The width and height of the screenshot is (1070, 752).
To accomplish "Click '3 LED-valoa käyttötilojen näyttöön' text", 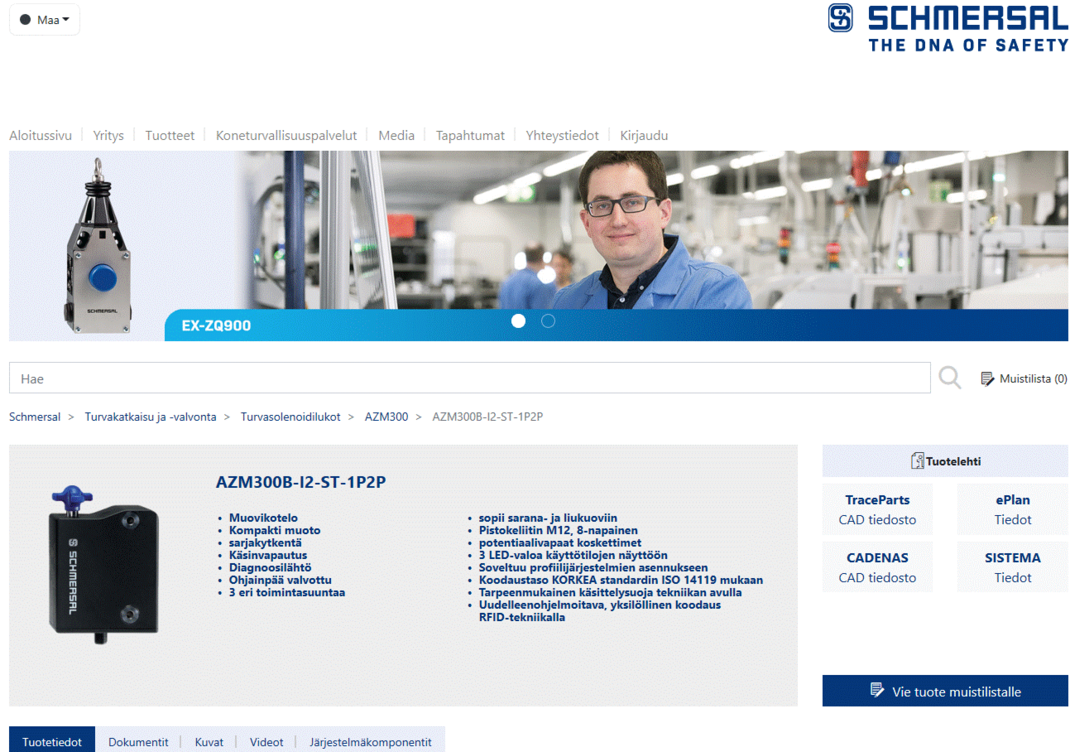I will [573, 555].
